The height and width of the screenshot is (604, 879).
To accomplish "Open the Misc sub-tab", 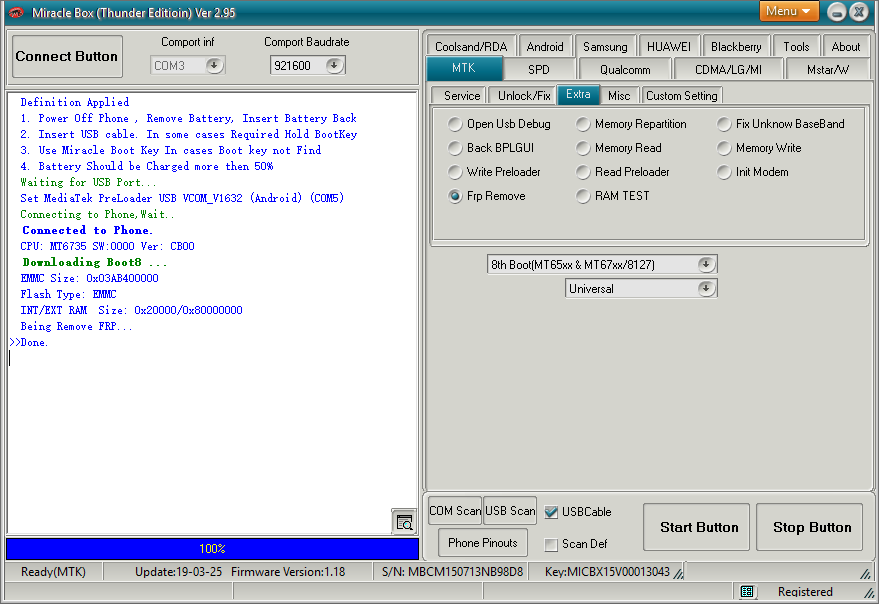I will click(x=619, y=96).
